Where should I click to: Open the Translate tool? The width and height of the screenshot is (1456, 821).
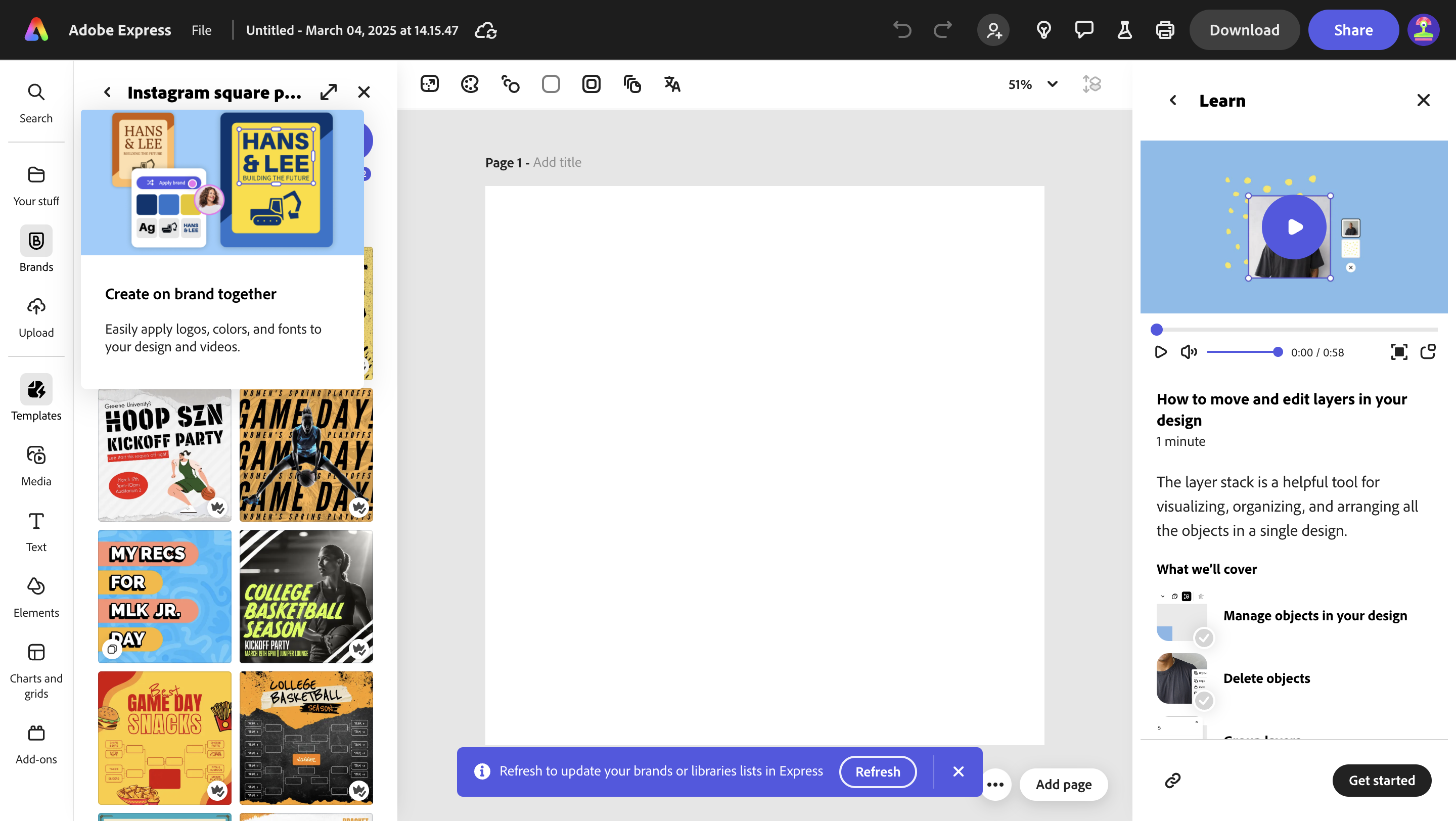(671, 83)
